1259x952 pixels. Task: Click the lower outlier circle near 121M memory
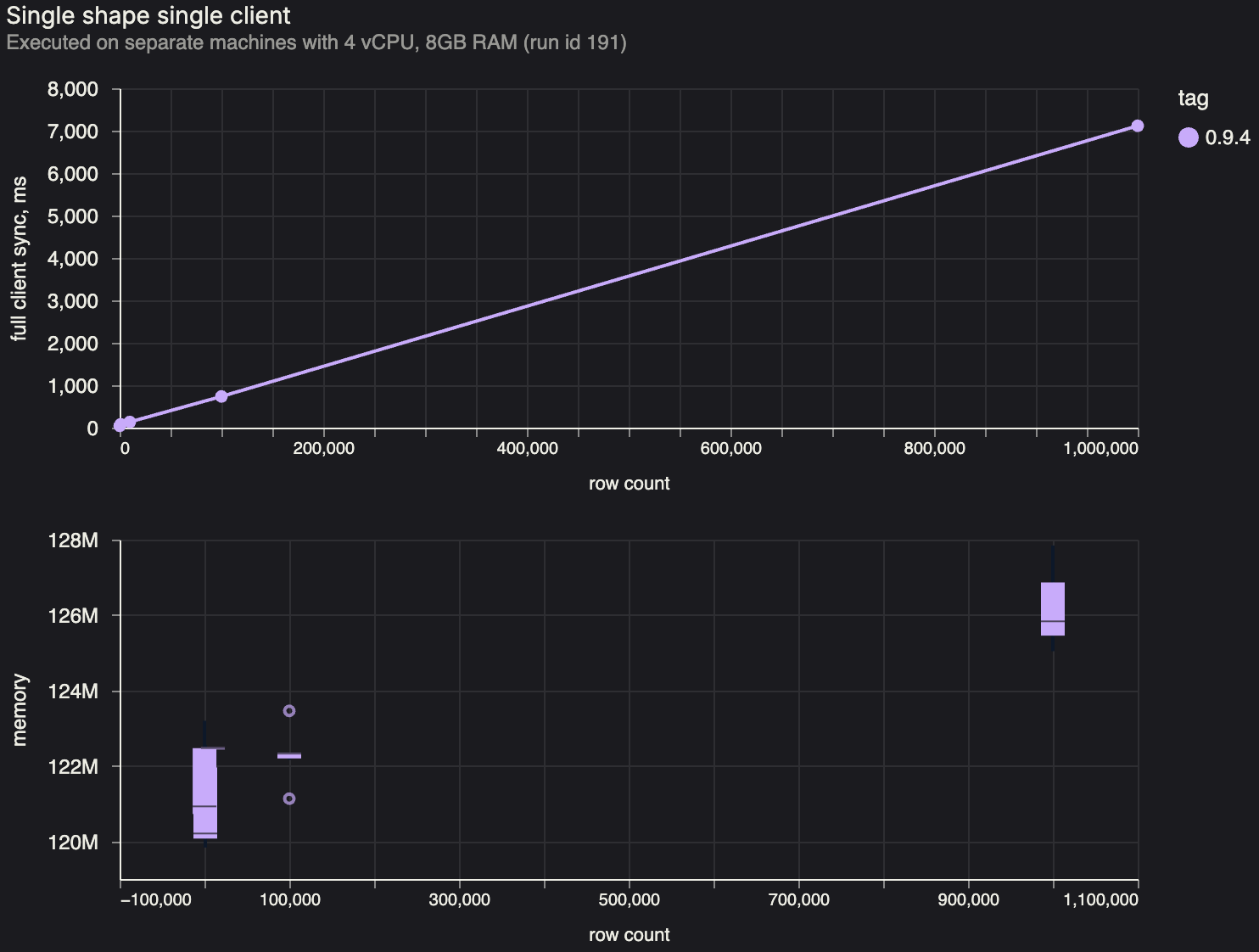click(289, 798)
